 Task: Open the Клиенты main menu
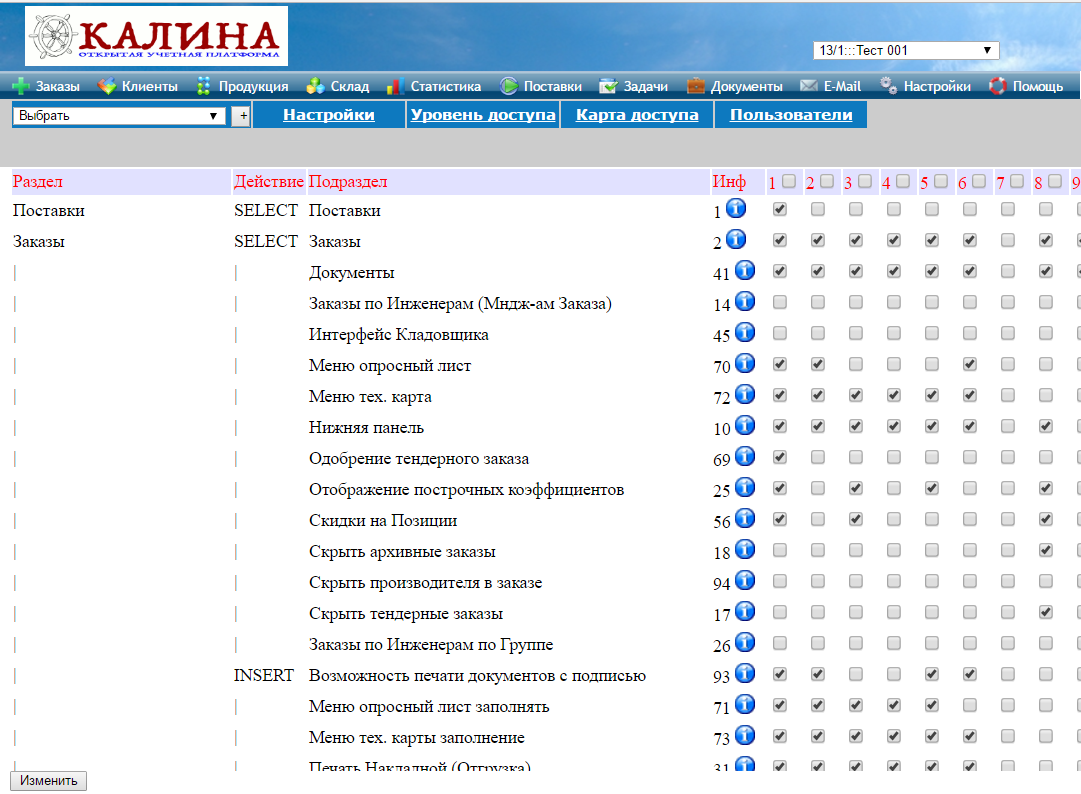pos(150,87)
